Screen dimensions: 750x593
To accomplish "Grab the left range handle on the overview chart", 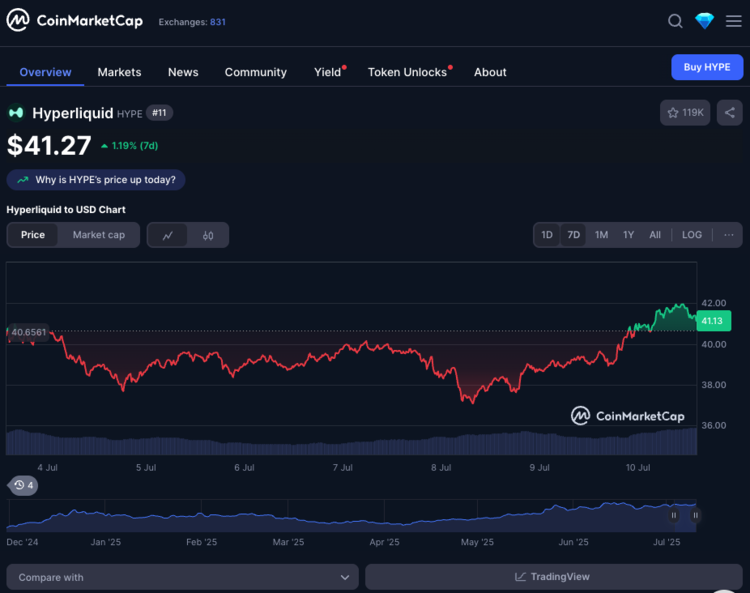I will [673, 516].
